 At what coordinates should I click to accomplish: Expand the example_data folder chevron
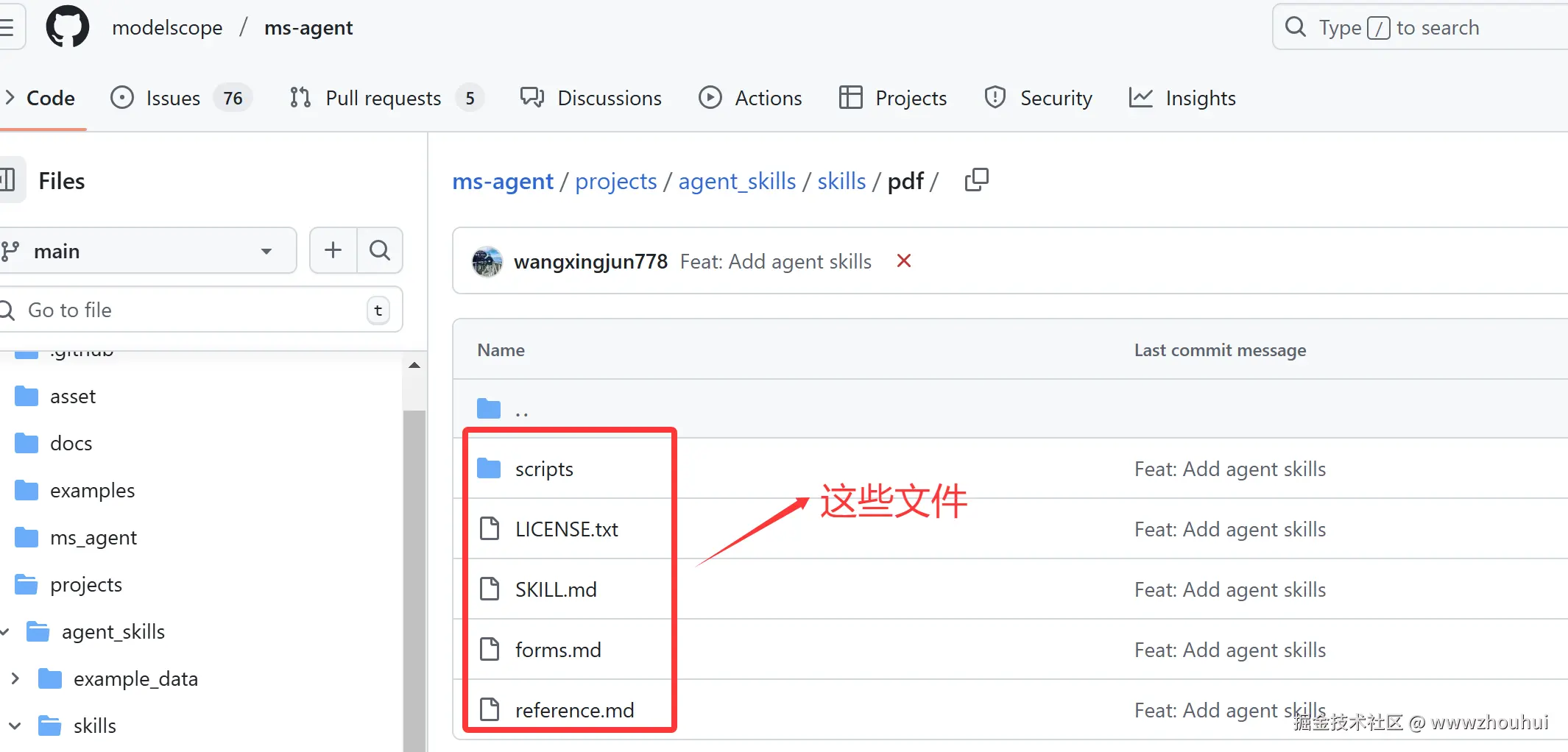15,678
